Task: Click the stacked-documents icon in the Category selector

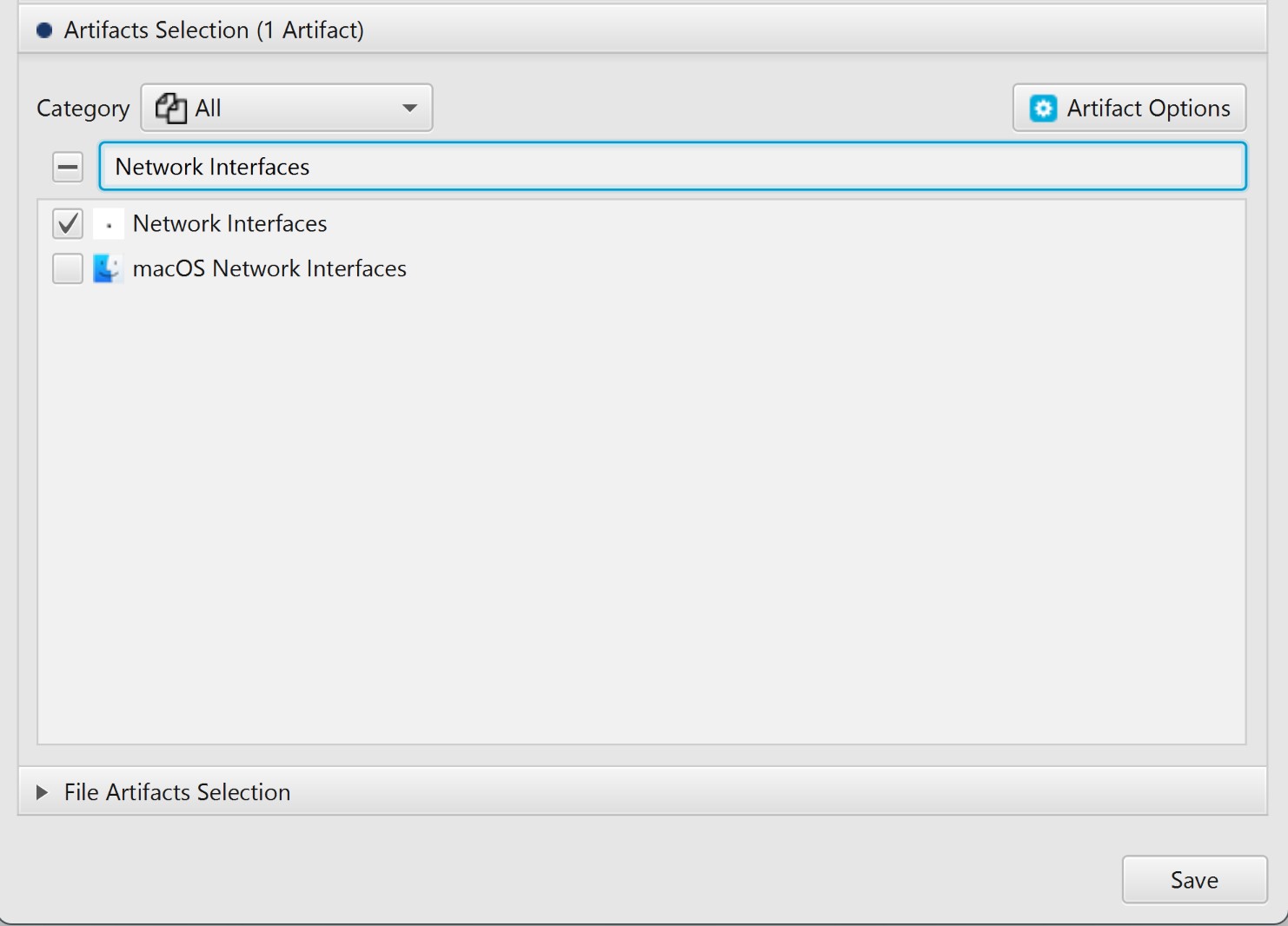Action: point(170,108)
